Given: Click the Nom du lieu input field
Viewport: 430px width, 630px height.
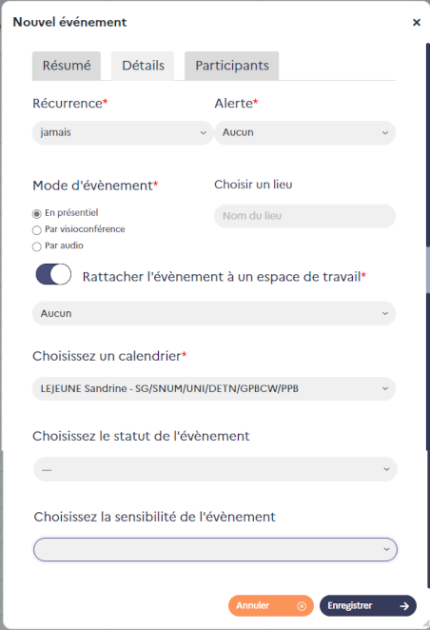Looking at the screenshot, I should click(305, 216).
